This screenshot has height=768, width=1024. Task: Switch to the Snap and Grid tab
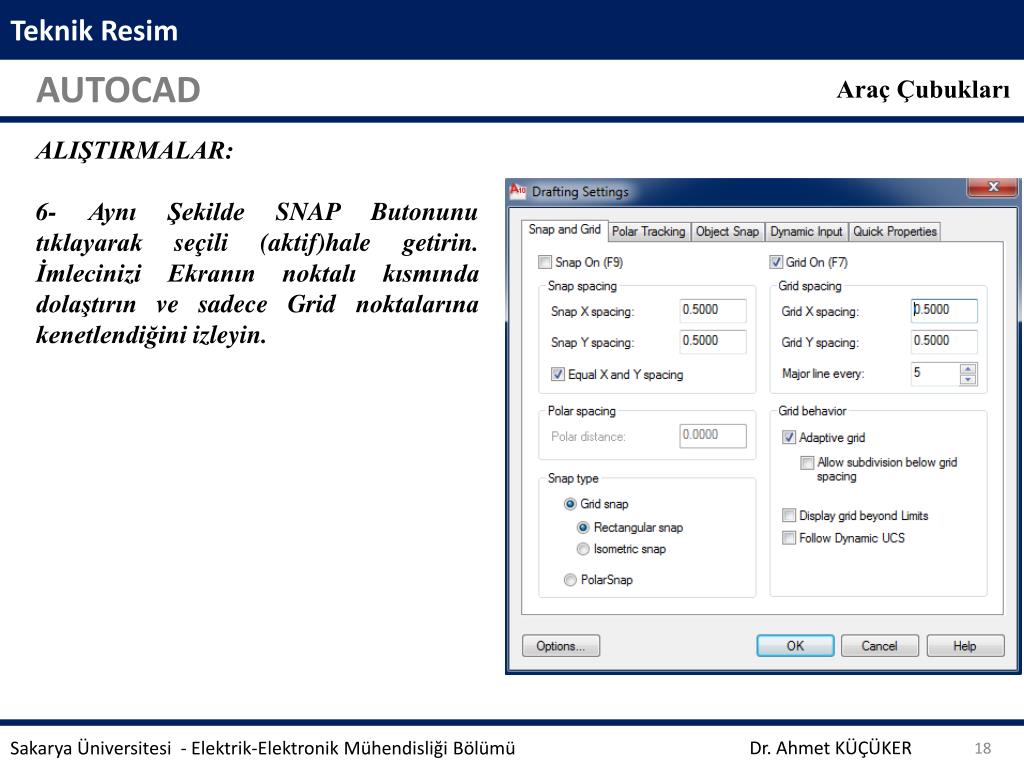click(564, 230)
